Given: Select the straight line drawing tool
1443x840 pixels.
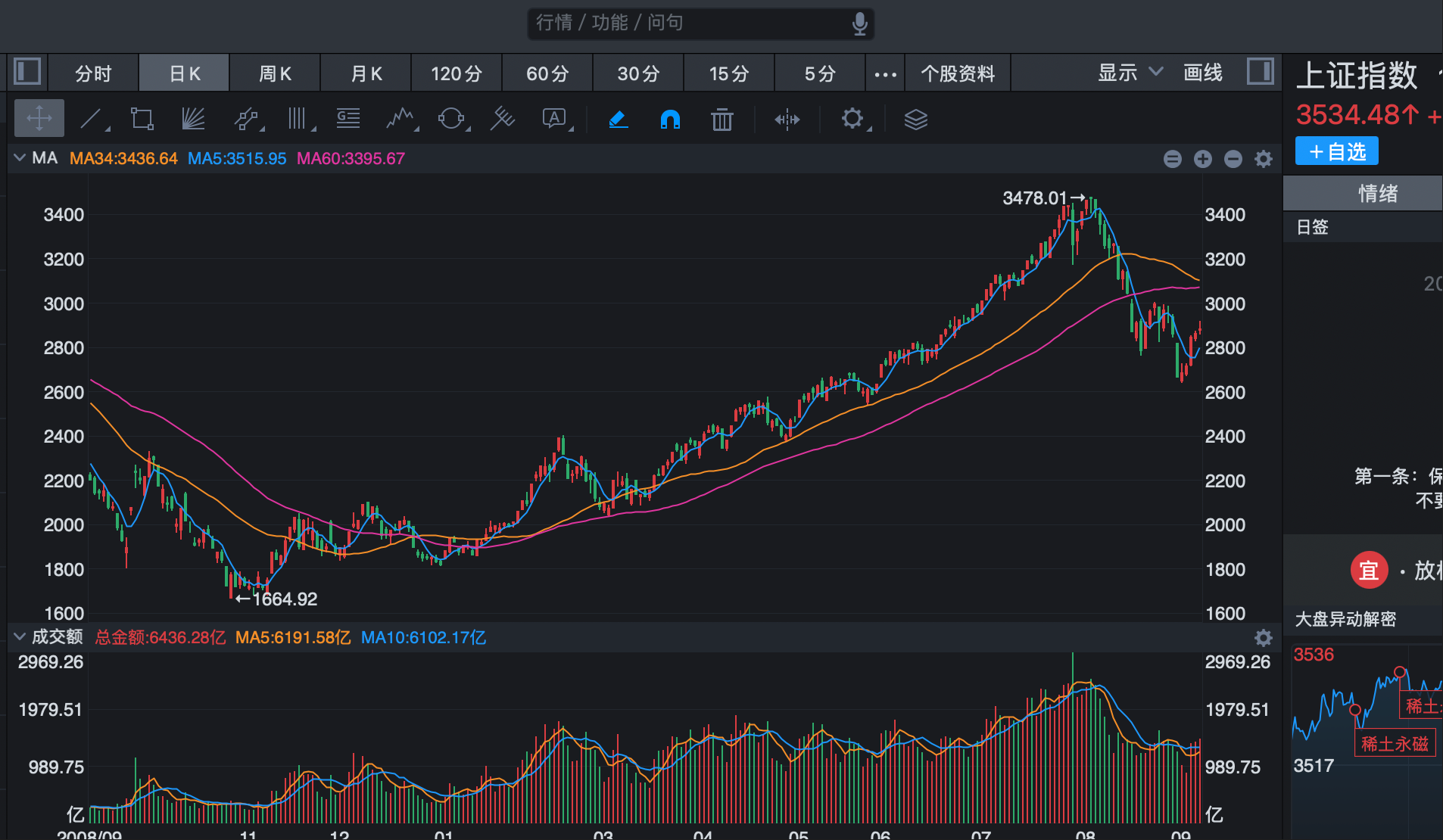Looking at the screenshot, I should (x=92, y=119).
